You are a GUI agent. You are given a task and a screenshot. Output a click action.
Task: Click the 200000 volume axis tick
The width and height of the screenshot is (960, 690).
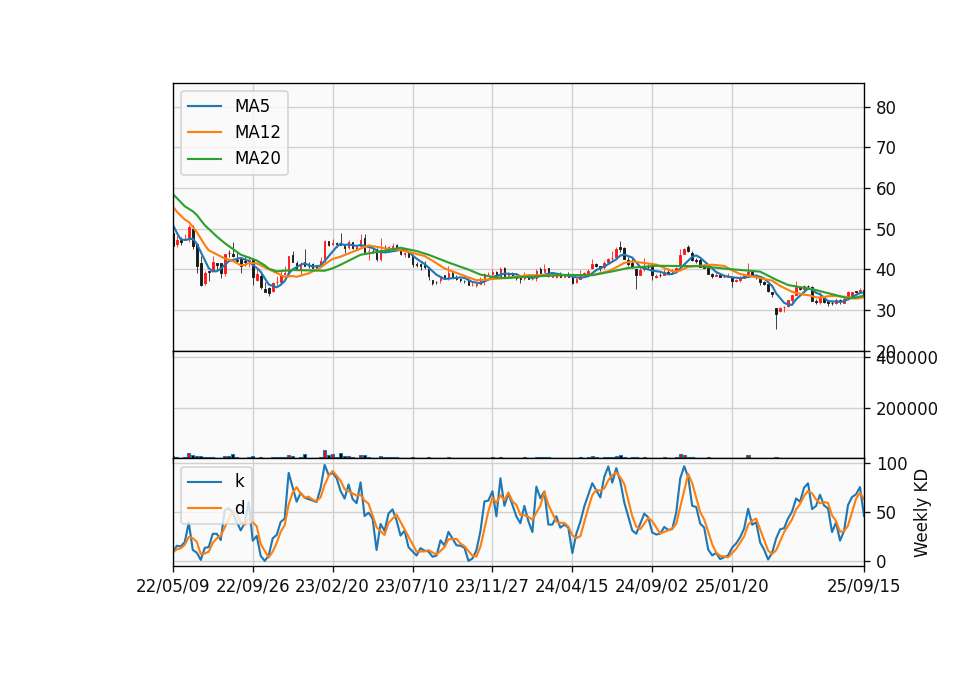[907, 409]
